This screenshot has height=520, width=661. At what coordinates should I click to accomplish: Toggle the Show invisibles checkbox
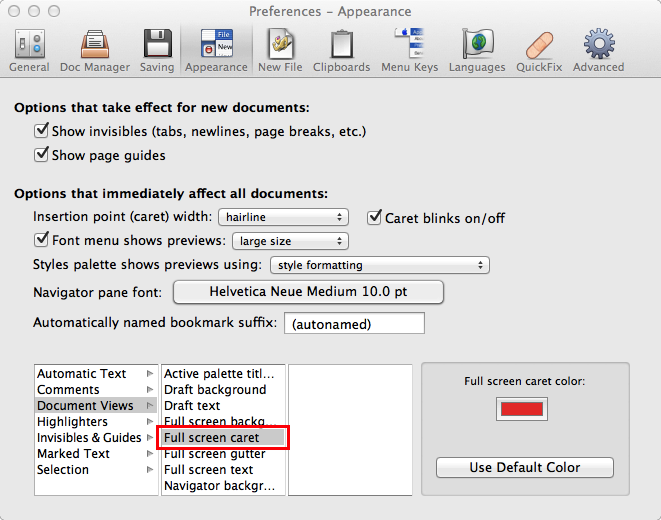click(x=42, y=131)
